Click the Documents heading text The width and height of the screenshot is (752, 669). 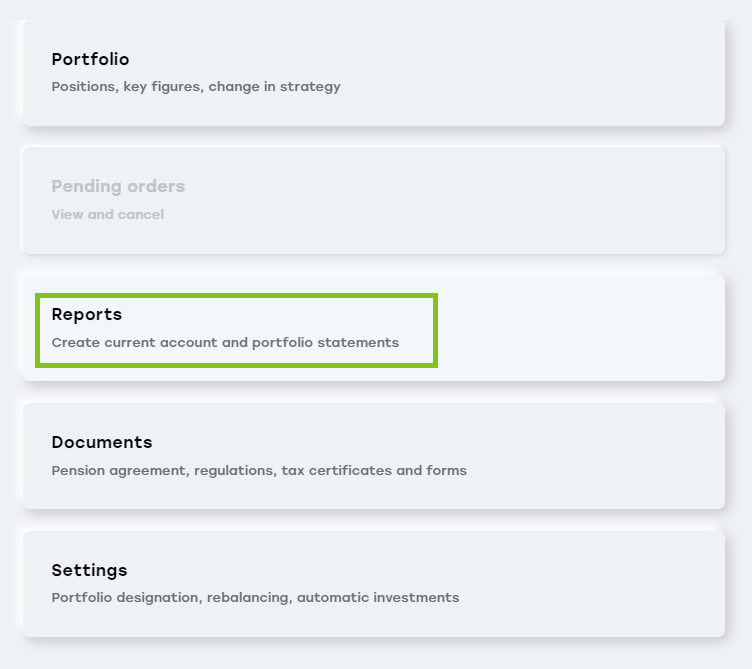(102, 443)
